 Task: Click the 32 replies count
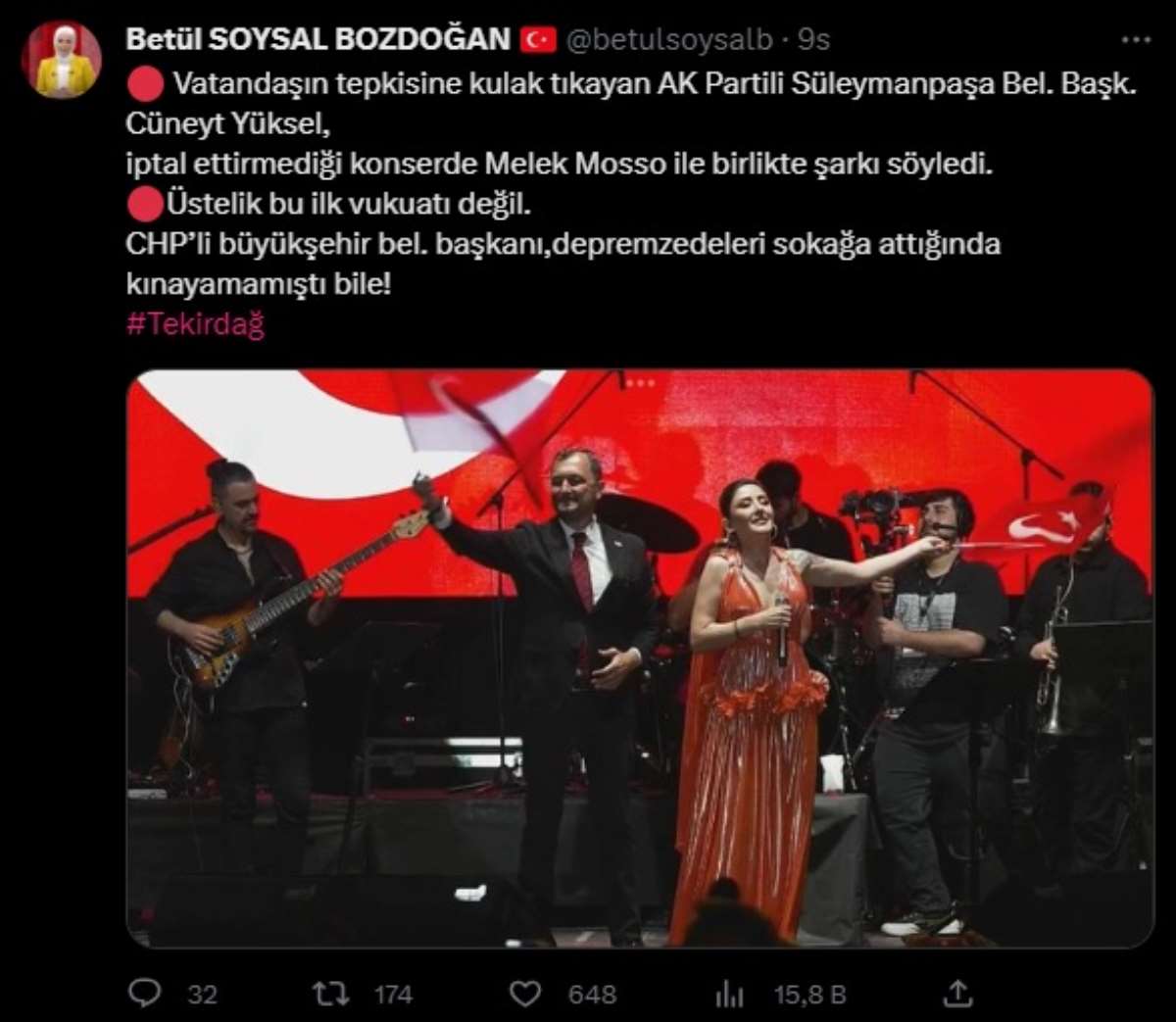(x=202, y=995)
